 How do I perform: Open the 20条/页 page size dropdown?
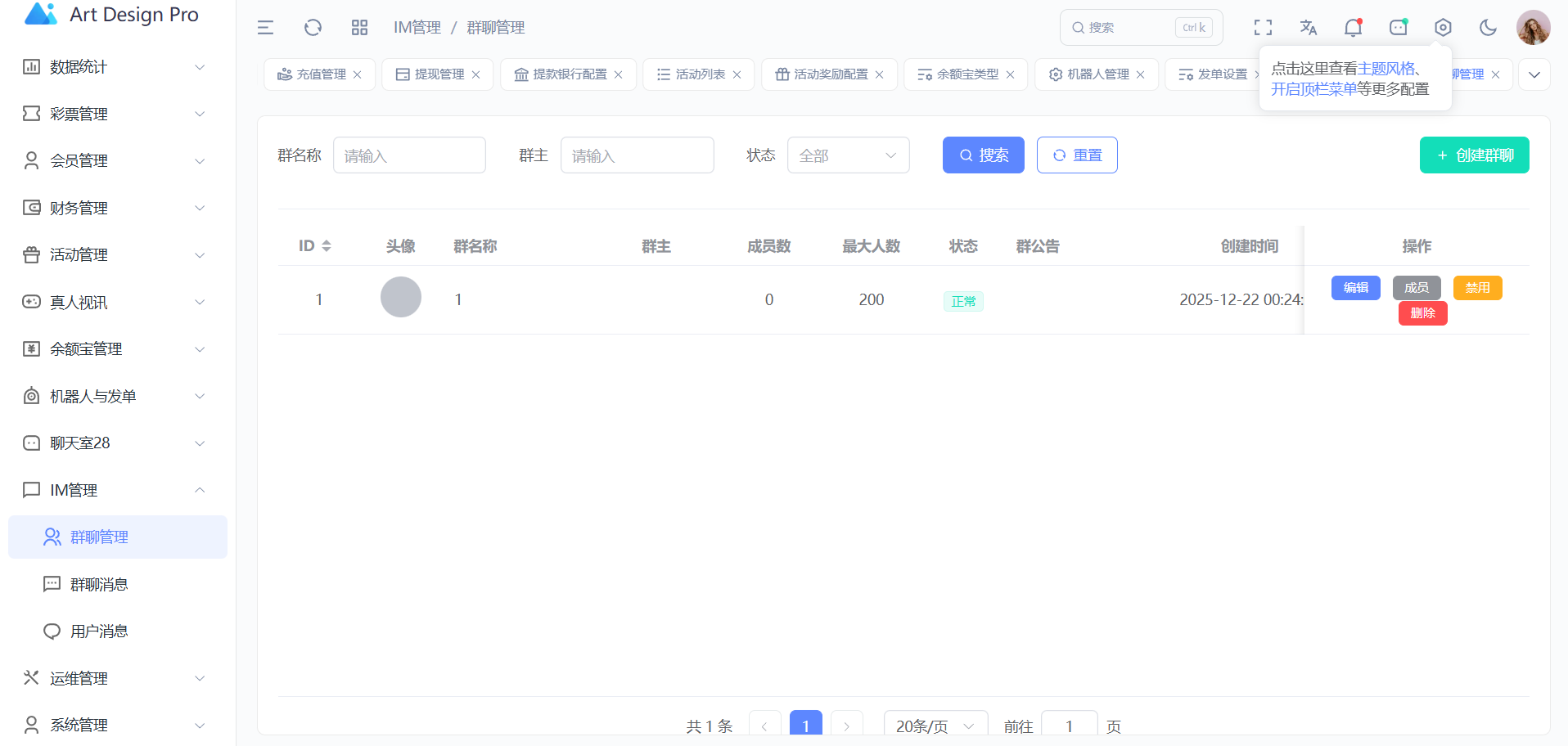point(935,726)
